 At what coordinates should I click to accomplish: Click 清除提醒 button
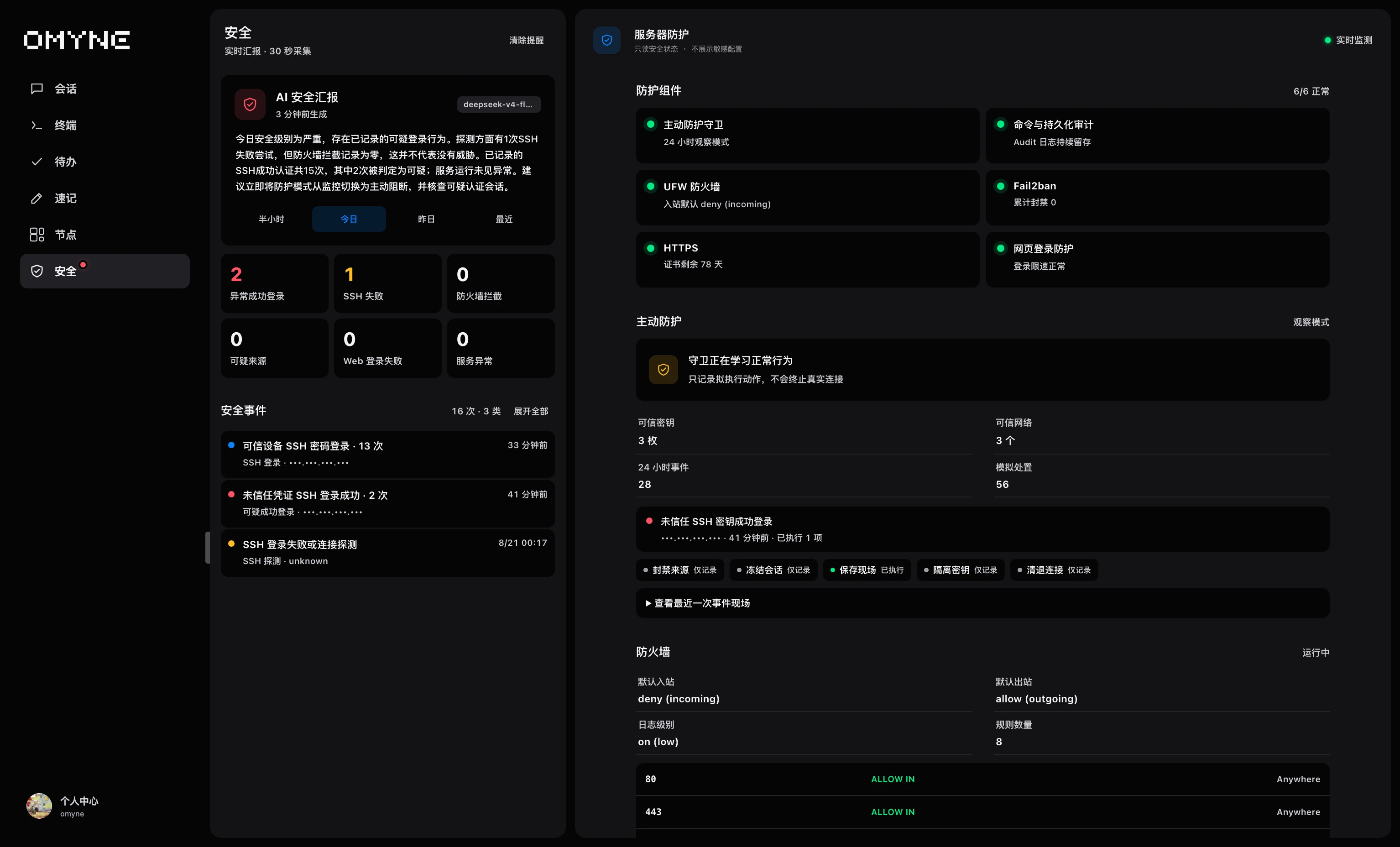pos(526,40)
